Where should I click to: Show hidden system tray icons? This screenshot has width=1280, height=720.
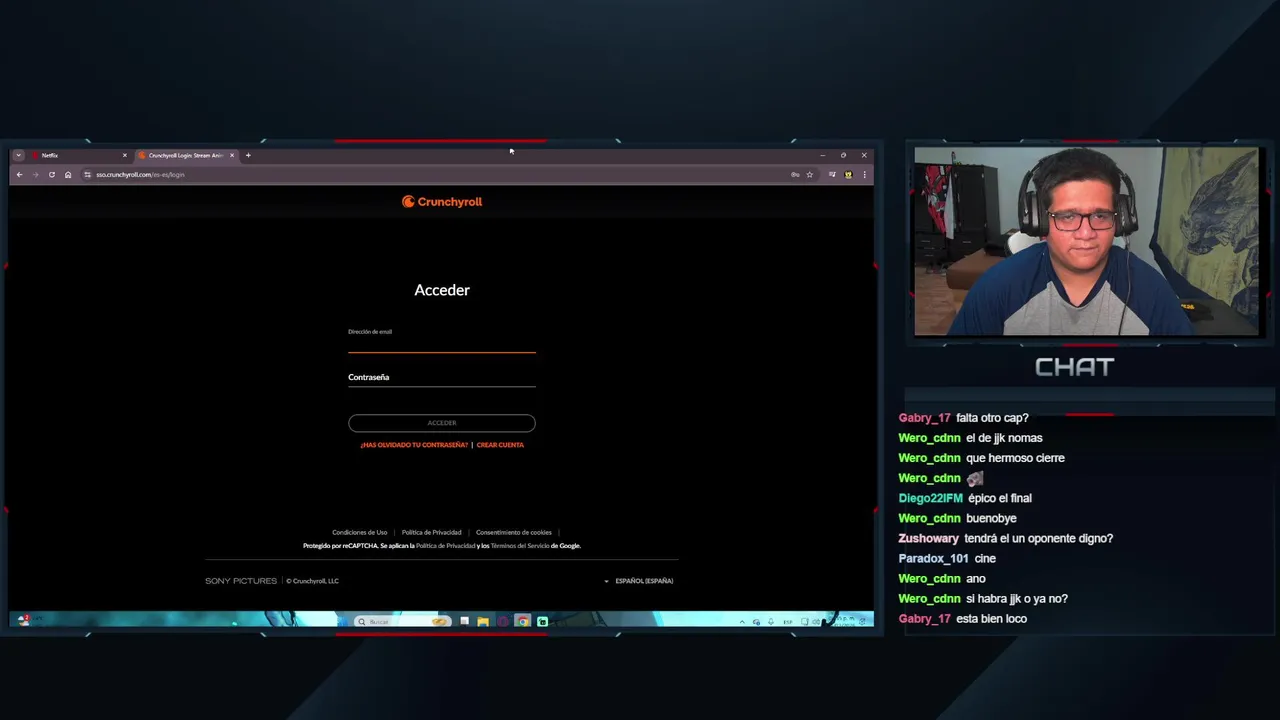(742, 622)
